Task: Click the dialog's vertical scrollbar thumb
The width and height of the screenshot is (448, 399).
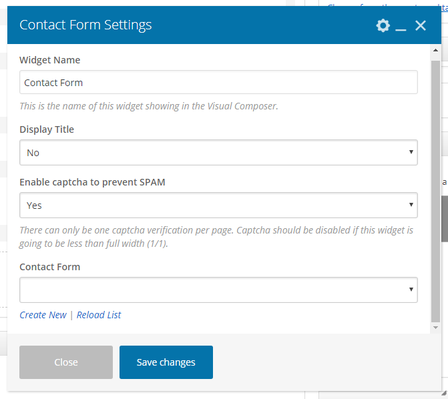Action: pos(435,191)
